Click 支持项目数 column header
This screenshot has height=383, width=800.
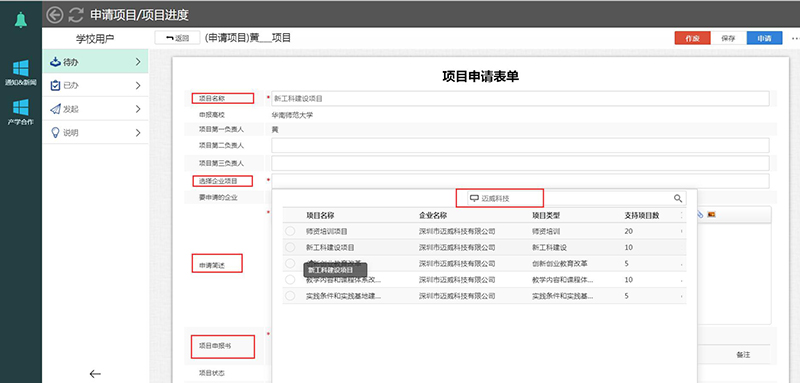tap(642, 216)
